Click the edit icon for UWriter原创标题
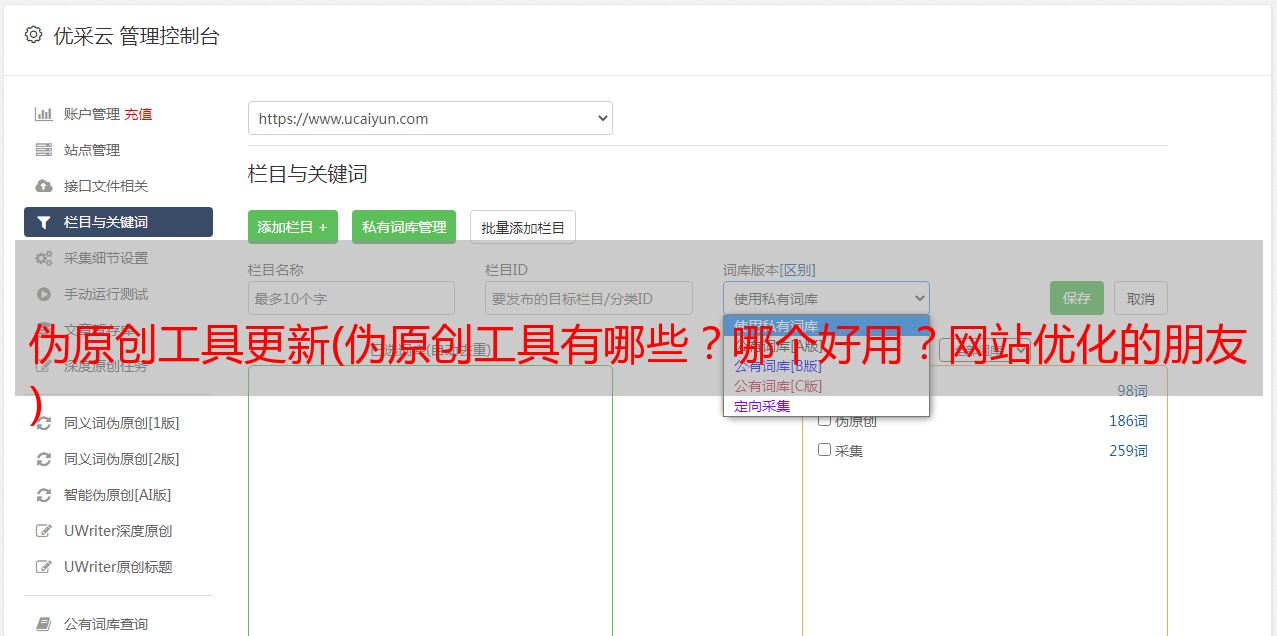This screenshot has width=1277, height=636. click(x=44, y=567)
